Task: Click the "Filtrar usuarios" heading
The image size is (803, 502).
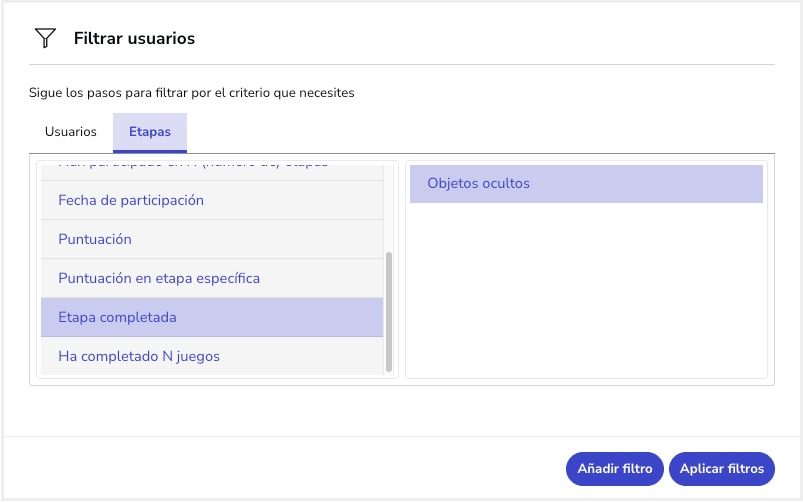Action: click(134, 39)
